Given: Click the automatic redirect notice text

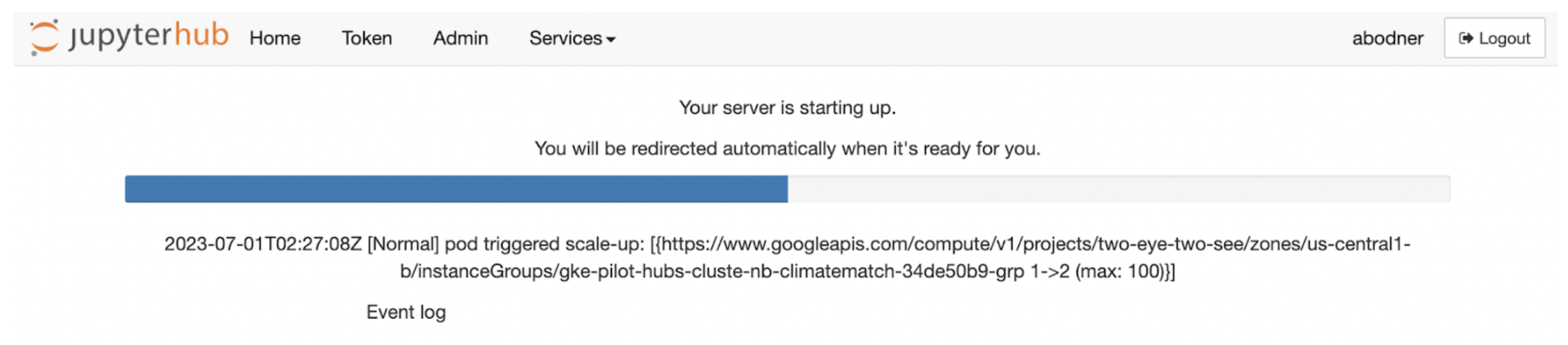Looking at the screenshot, I should 787,148.
